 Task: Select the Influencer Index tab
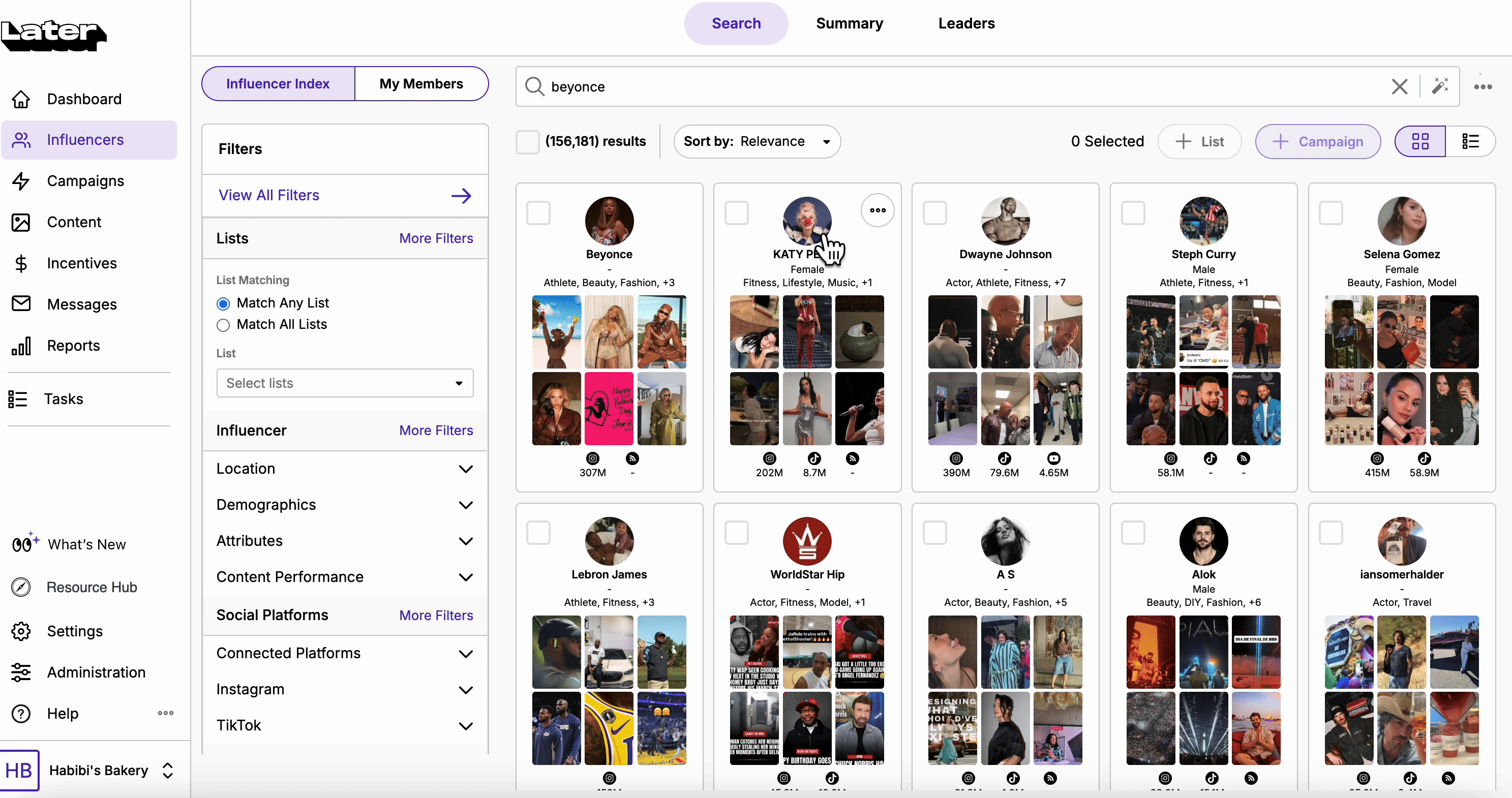pyautogui.click(x=278, y=84)
